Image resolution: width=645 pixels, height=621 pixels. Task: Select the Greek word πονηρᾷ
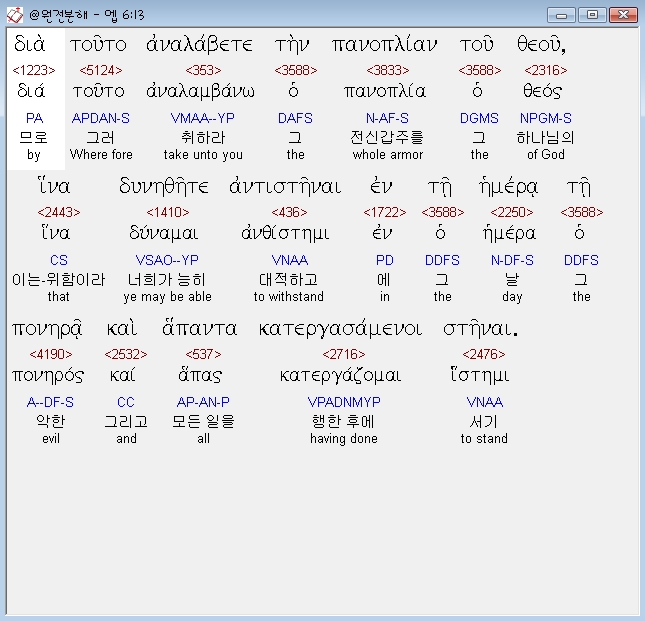[47, 329]
